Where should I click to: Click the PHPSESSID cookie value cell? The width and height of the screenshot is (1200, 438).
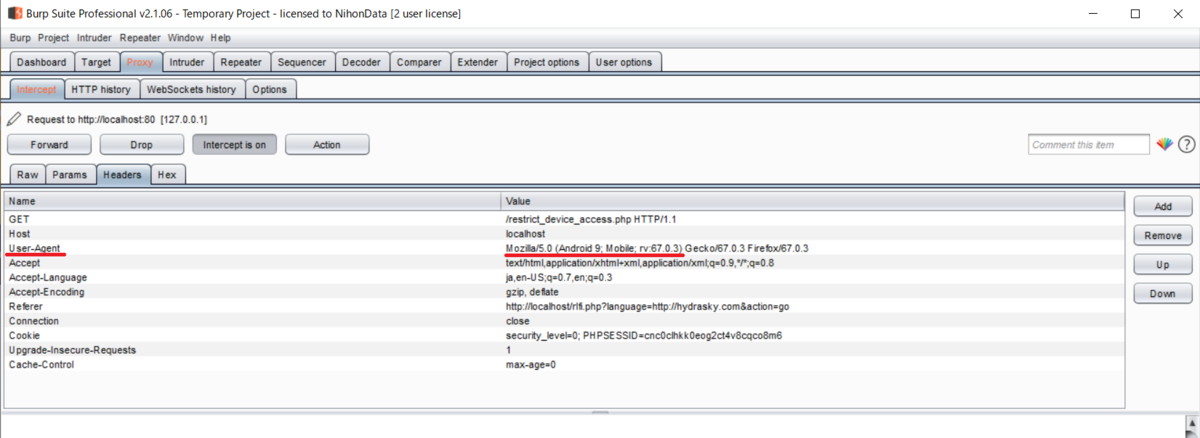[x=644, y=336]
